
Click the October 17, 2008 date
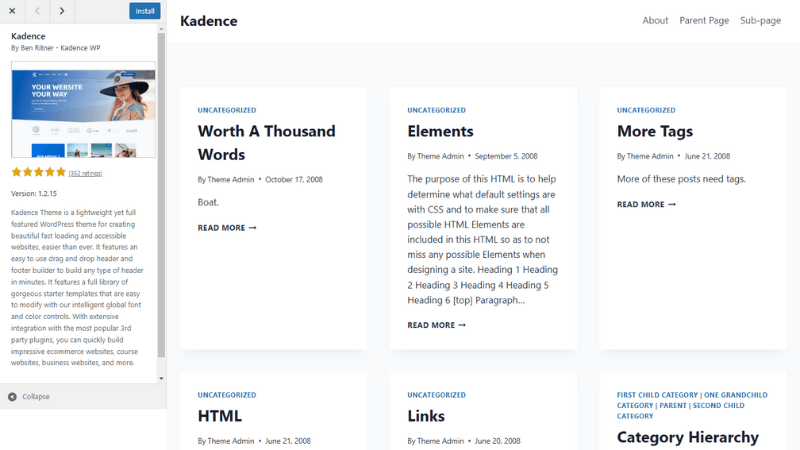pos(294,180)
